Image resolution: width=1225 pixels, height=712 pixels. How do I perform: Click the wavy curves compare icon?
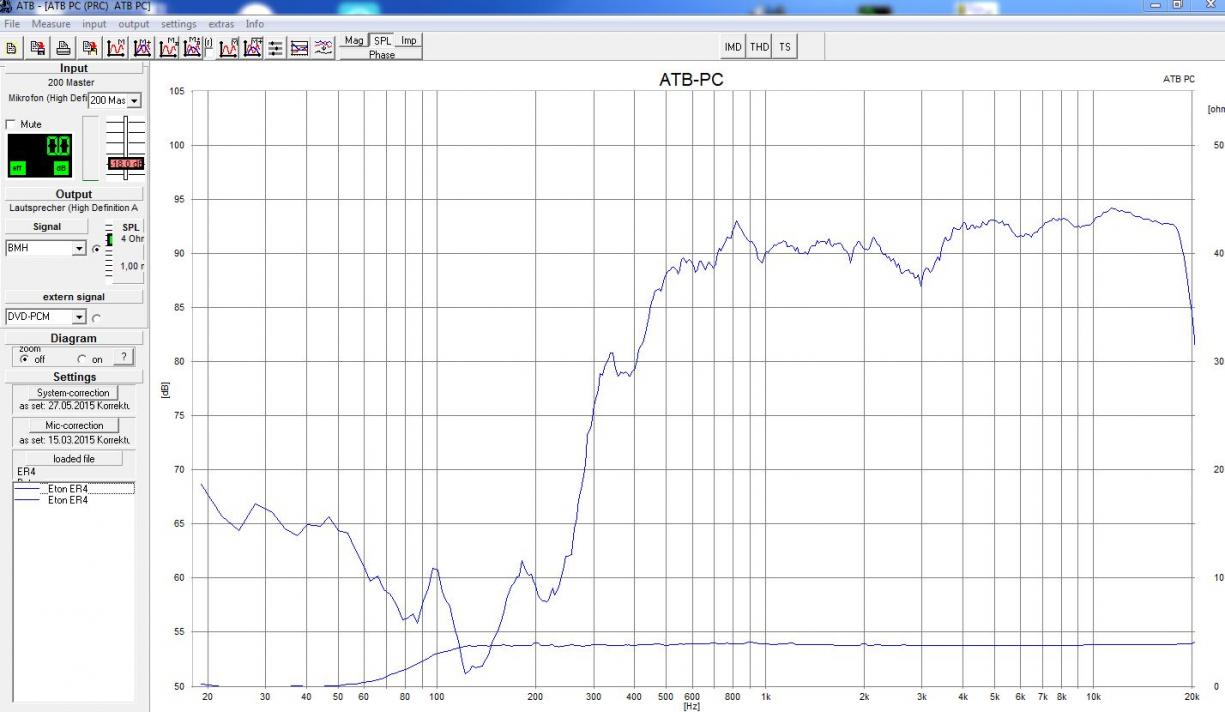(323, 47)
